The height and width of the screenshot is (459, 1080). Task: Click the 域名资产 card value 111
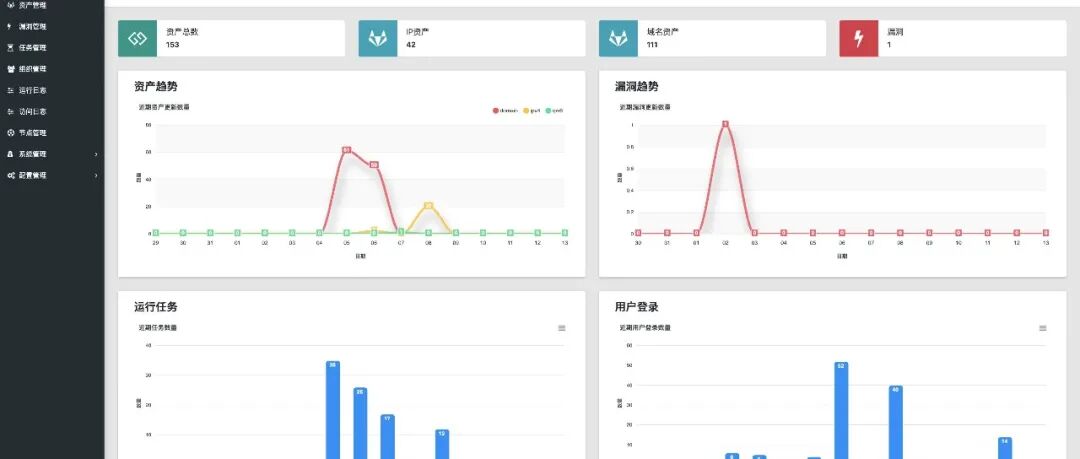[652, 45]
